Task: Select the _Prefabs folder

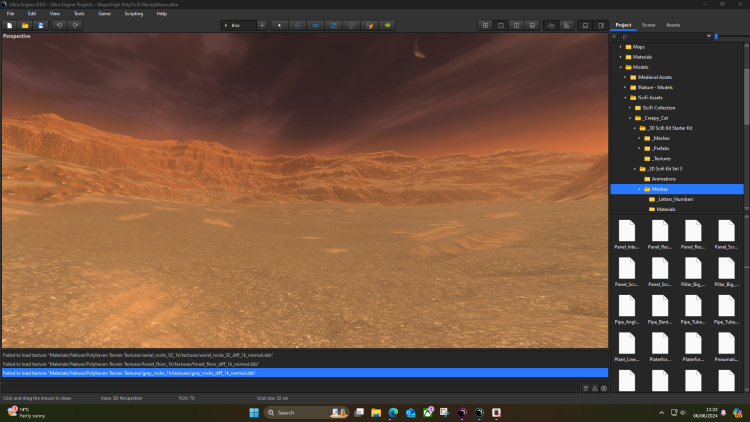Action: 657,148
